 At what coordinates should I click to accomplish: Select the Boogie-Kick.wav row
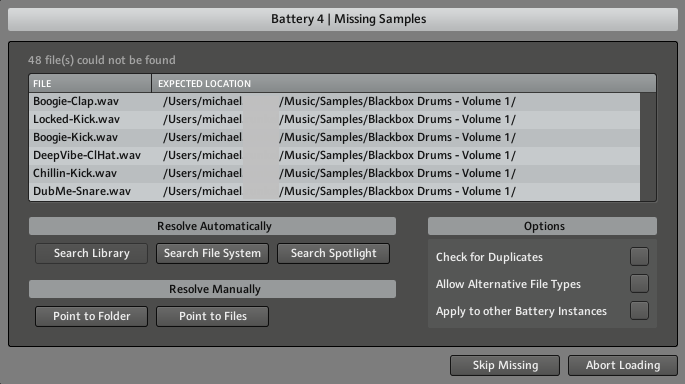[x=335, y=137]
